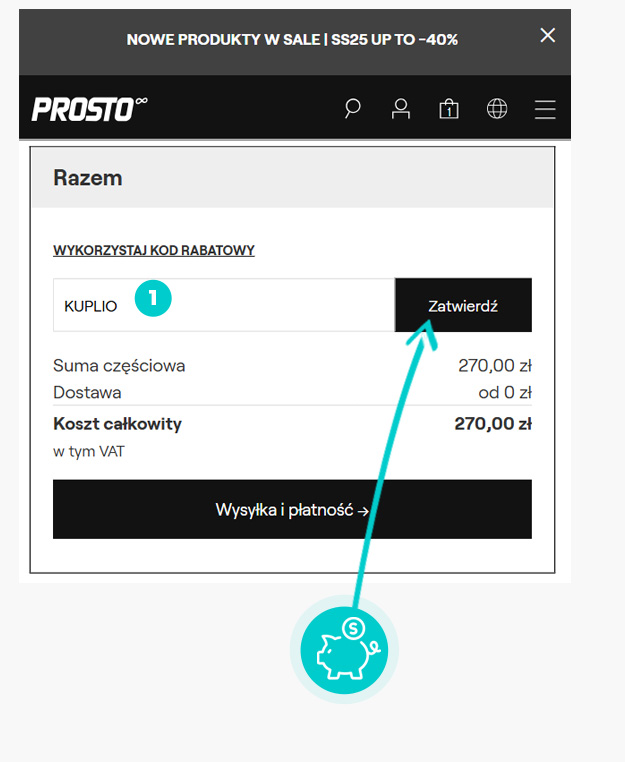Screen dimensions: 625x762
Task: Click the Koszt całkowity label
Action: coord(117,424)
